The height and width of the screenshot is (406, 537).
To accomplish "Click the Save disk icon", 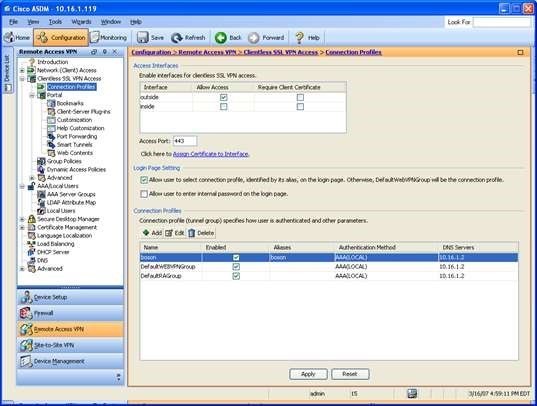I will coord(142,38).
